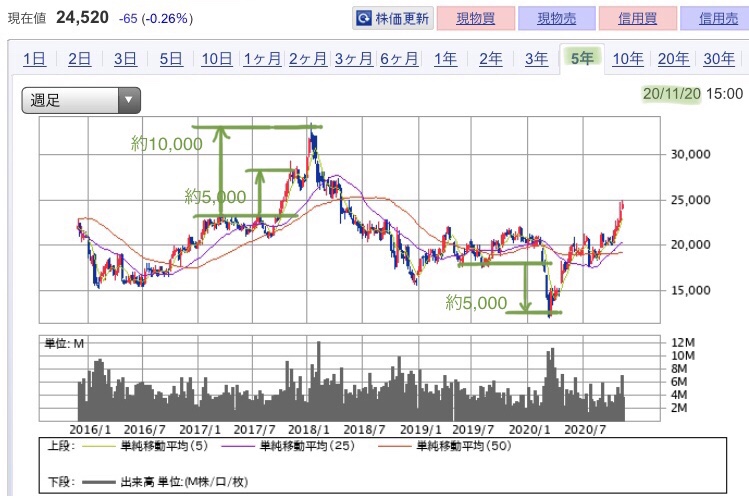The image size is (749, 496).
Task: Click the 12M volume axis label
Action: coord(683,343)
